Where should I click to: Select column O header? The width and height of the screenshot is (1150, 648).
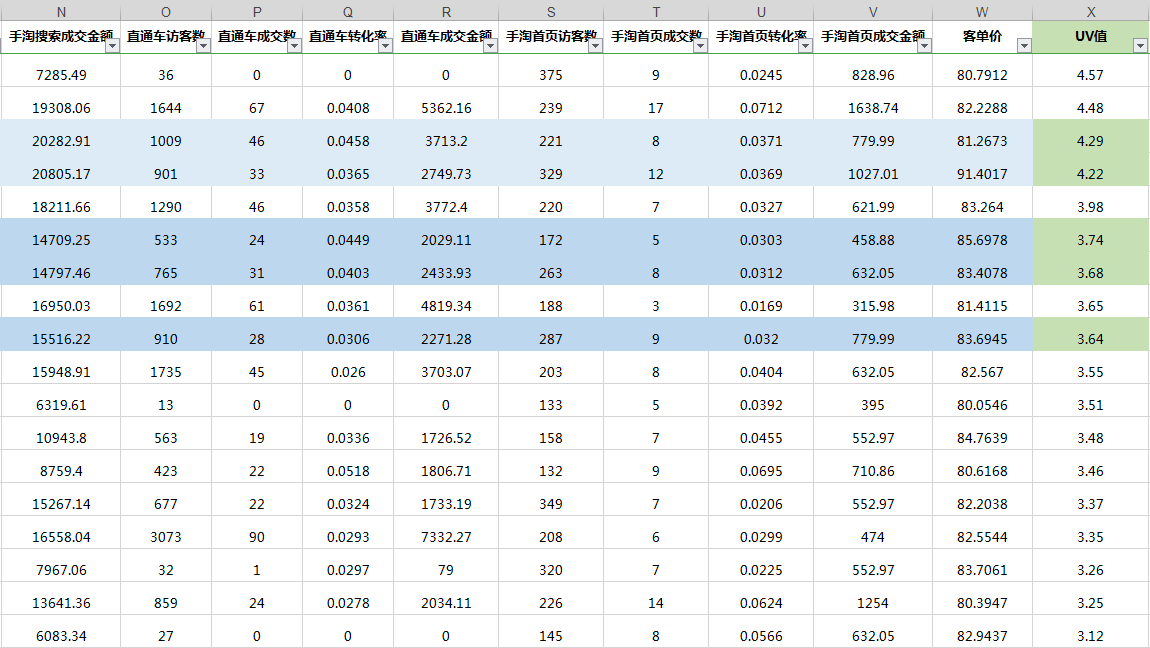click(166, 11)
